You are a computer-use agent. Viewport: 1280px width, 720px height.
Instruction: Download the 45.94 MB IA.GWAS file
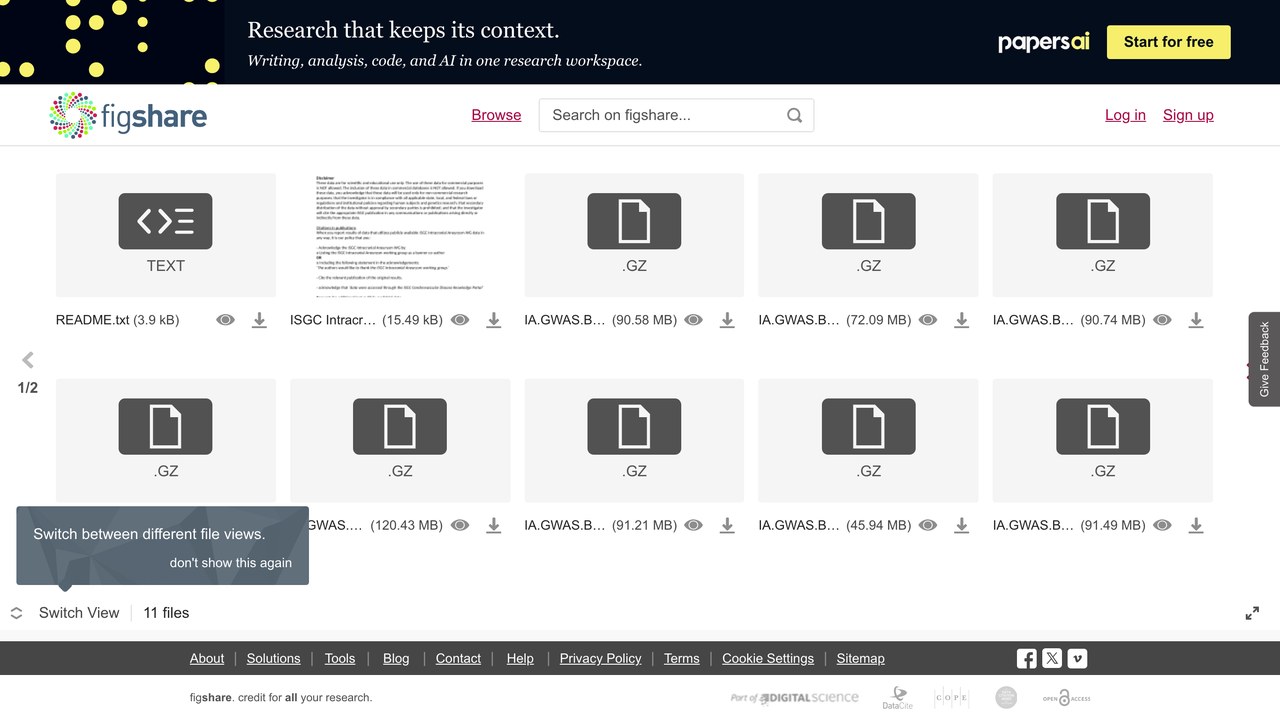(962, 525)
